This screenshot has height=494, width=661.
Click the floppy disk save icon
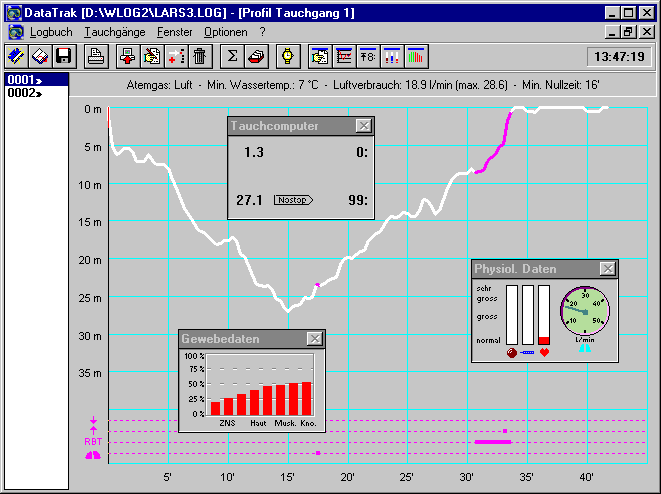63,56
